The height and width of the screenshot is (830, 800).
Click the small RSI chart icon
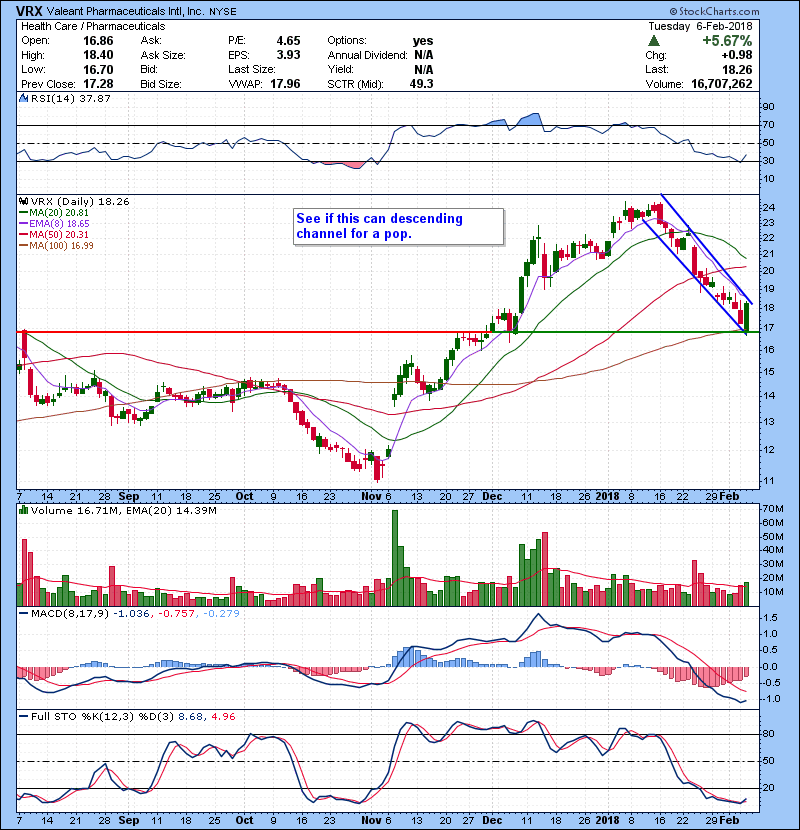pyautogui.click(x=23, y=98)
